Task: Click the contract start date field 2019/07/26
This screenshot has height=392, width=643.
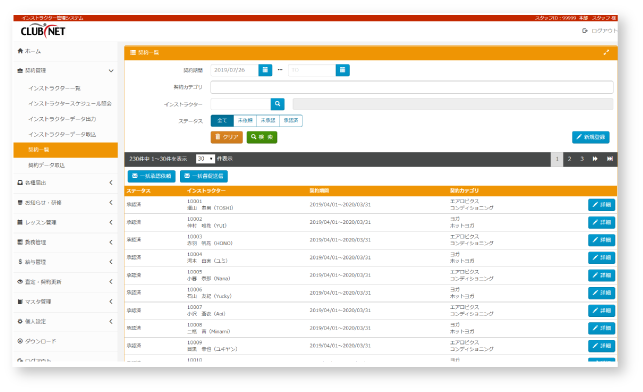Action: point(235,70)
